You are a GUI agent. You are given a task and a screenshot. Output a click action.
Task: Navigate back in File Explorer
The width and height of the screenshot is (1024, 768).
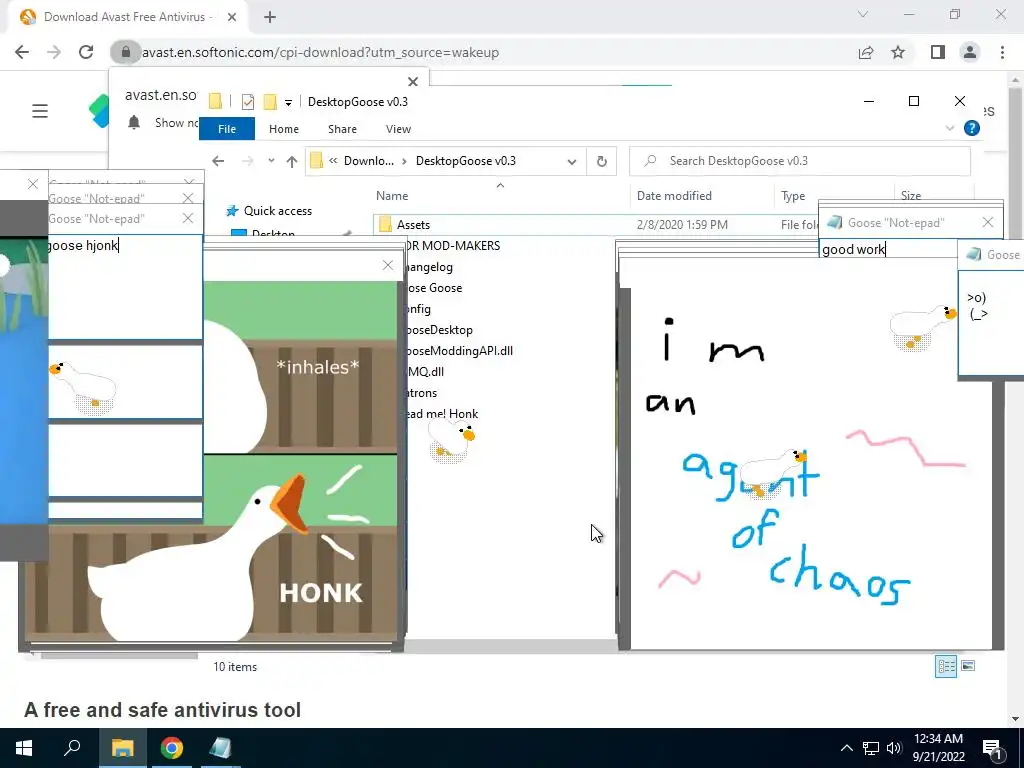pos(218,161)
